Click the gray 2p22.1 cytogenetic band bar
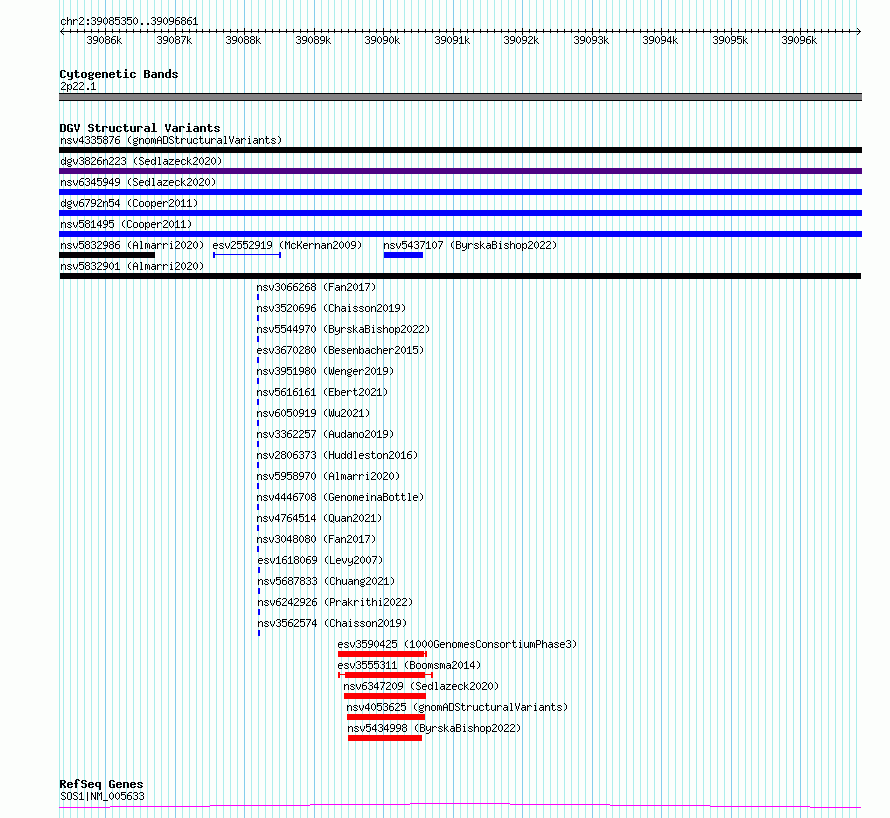Screen dimensions: 890x818 pyautogui.click(x=460, y=97)
